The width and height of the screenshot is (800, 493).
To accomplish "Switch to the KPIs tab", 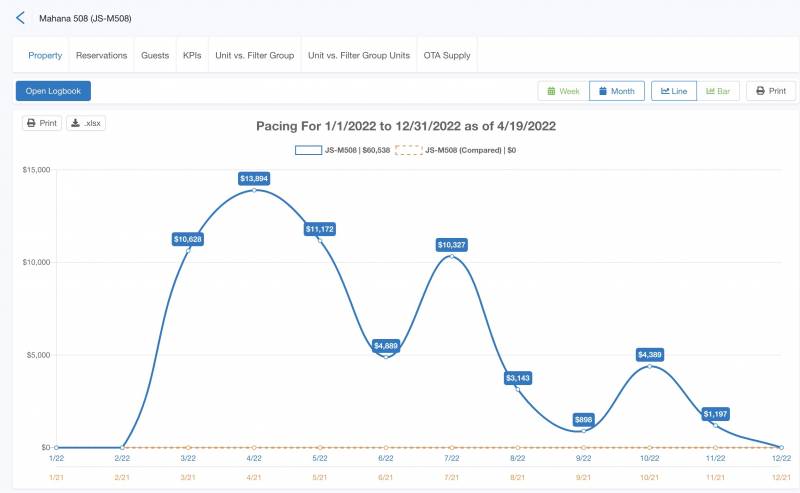I will pyautogui.click(x=192, y=55).
